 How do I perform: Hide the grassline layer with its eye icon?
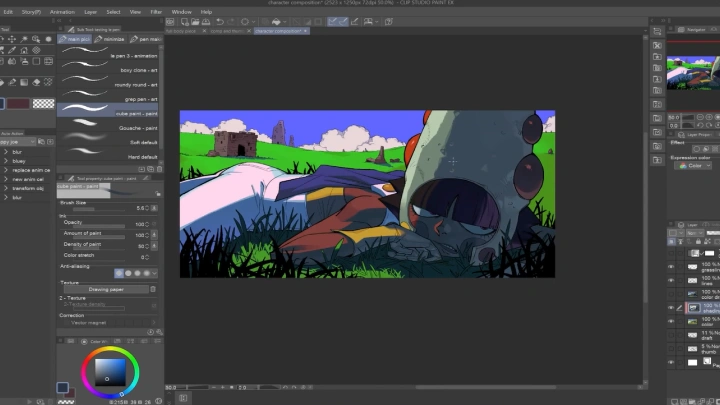671,267
